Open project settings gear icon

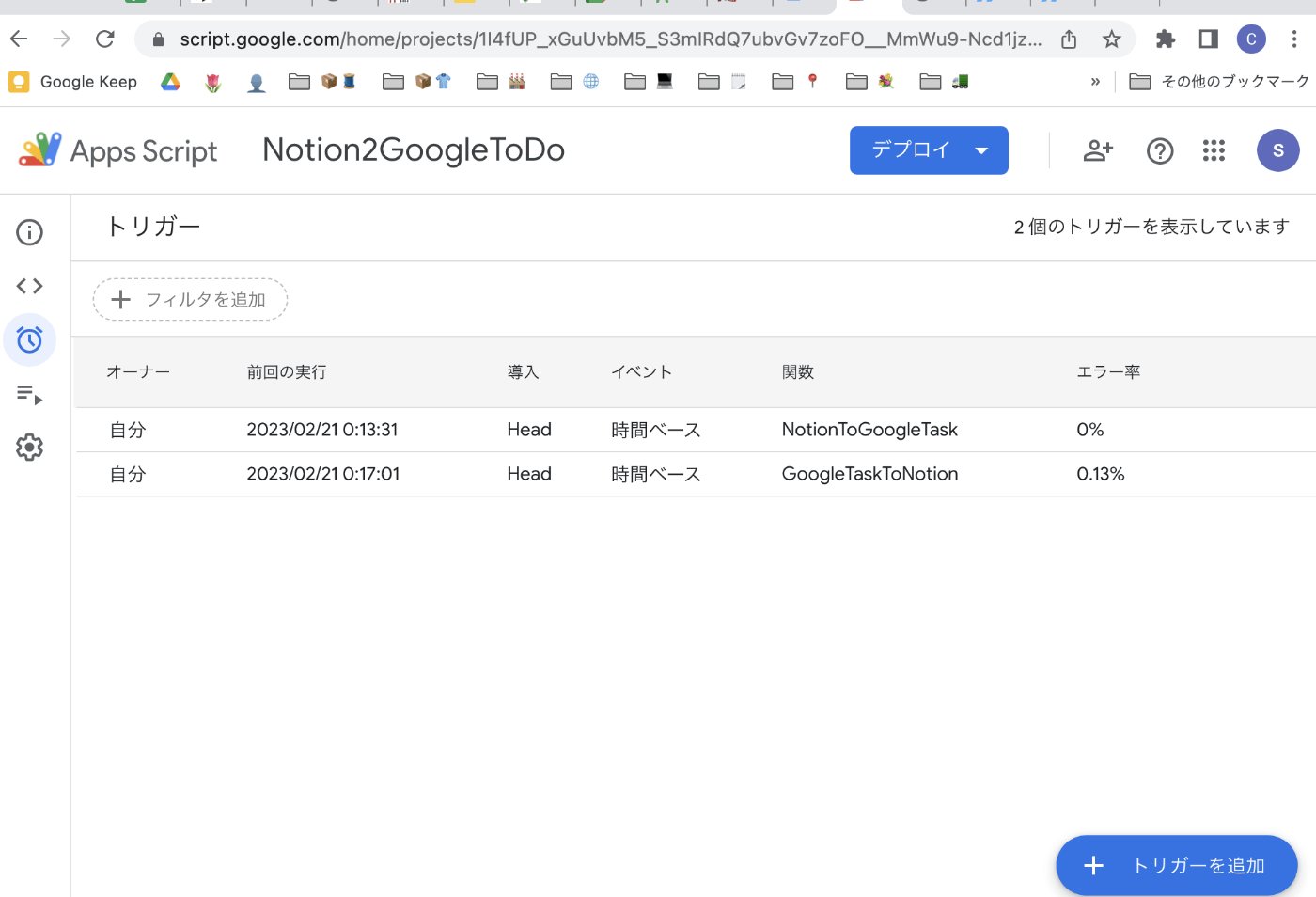(29, 448)
